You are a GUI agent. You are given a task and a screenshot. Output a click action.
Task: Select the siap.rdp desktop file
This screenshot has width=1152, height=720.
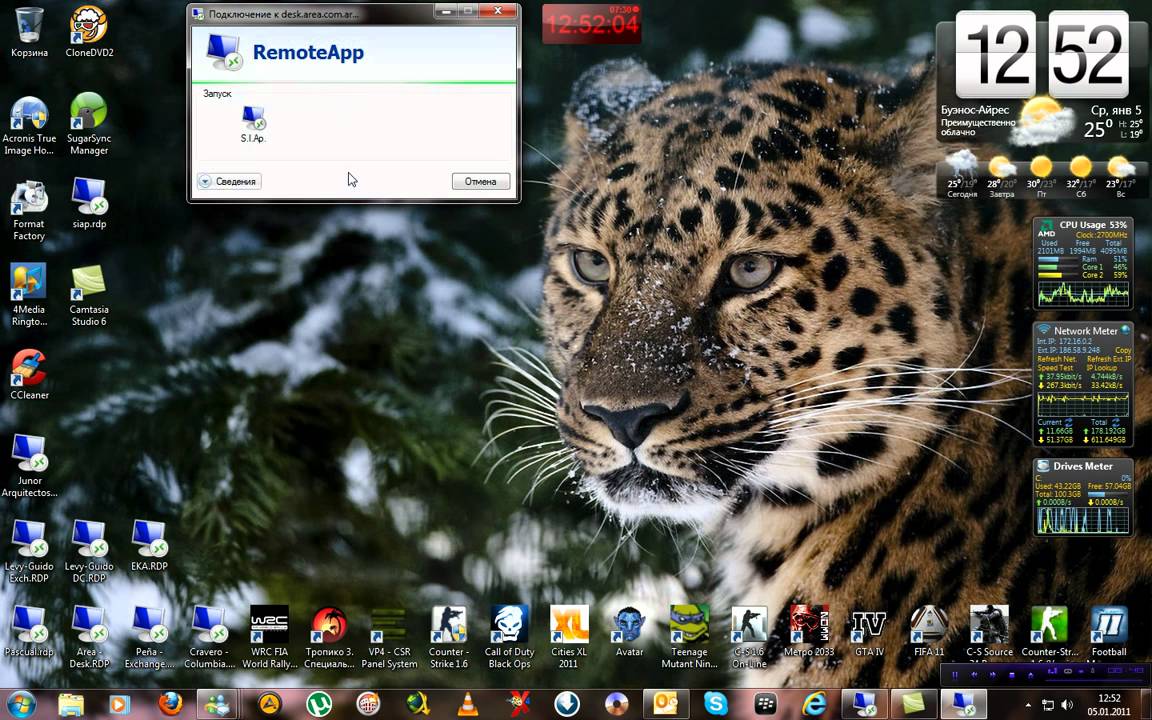click(x=89, y=203)
